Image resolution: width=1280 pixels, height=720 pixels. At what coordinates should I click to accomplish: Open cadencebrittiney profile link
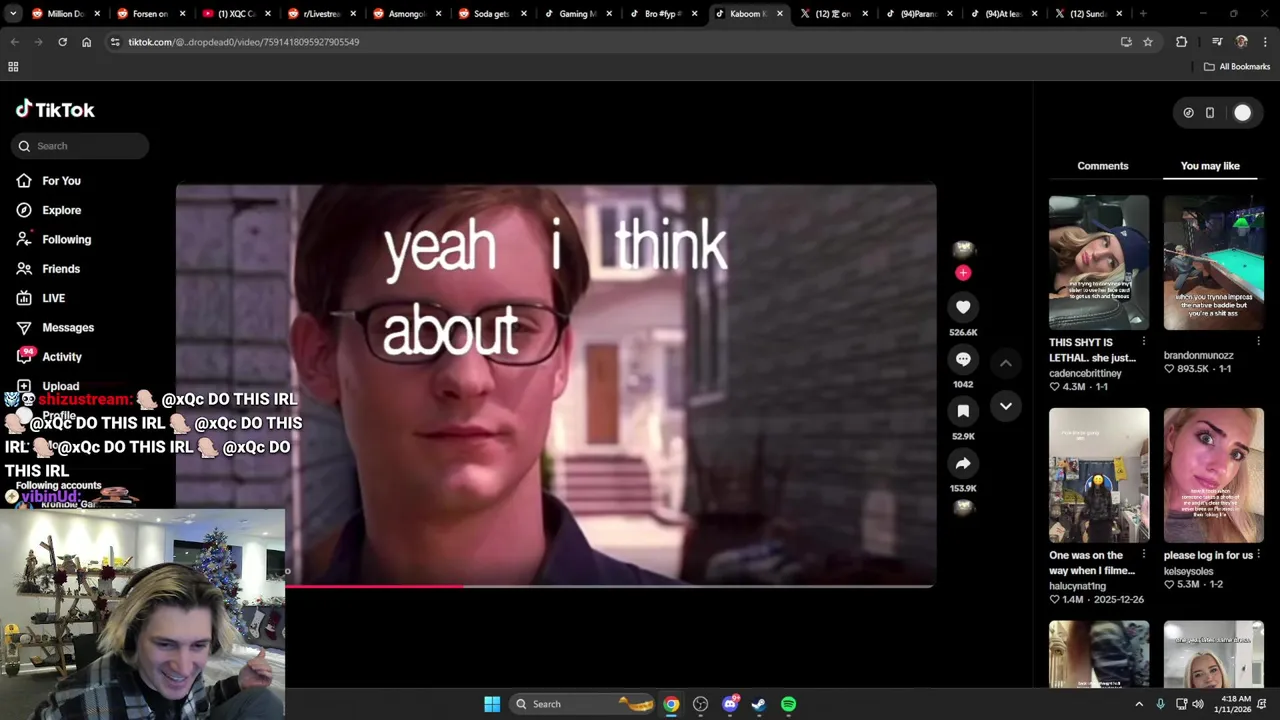tap(1085, 373)
